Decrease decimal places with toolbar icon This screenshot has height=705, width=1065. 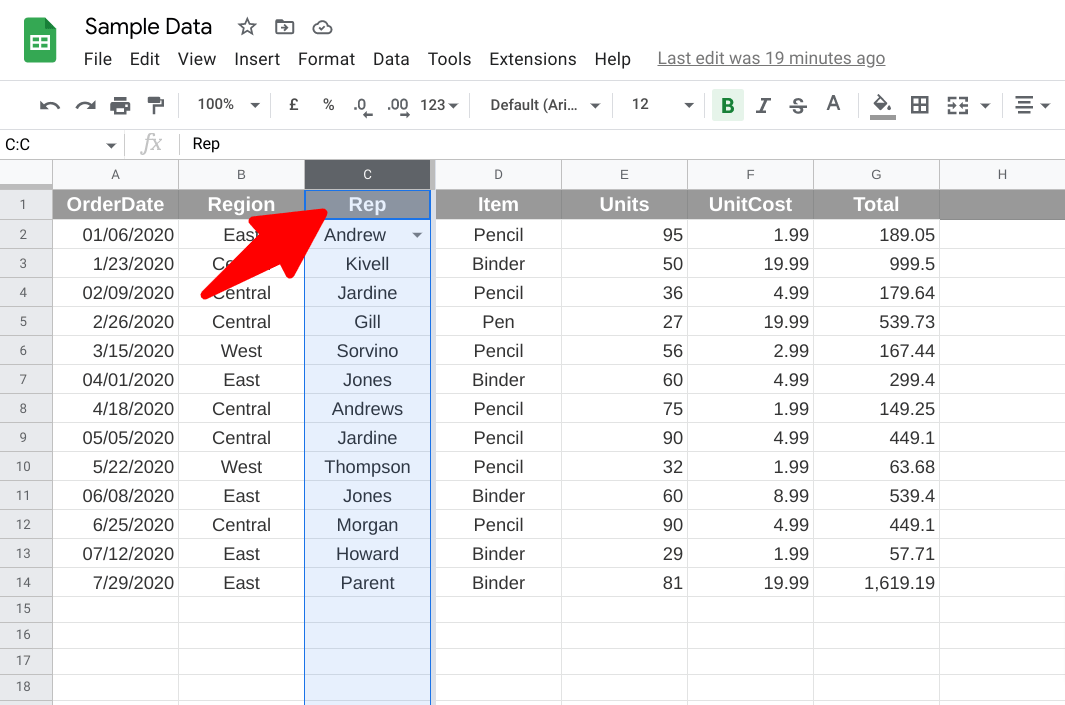pyautogui.click(x=361, y=104)
